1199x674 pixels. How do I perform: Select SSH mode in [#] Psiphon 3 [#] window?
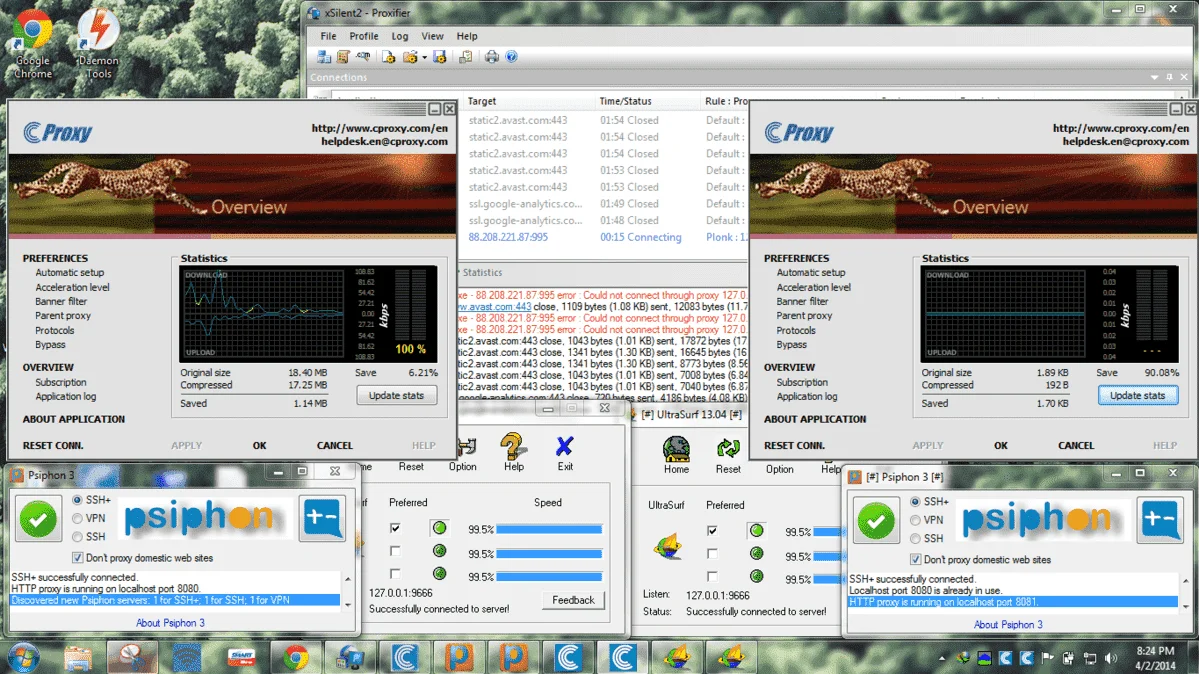[915, 539]
